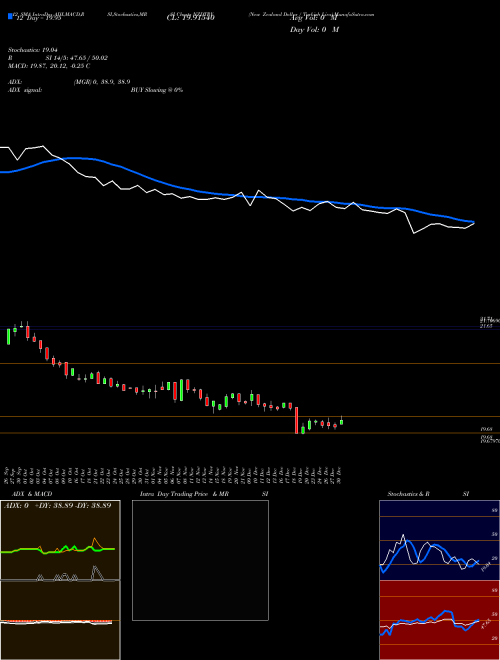Select the '12 Day = 19.95' reading
500x660 pixels.
[37, 18]
